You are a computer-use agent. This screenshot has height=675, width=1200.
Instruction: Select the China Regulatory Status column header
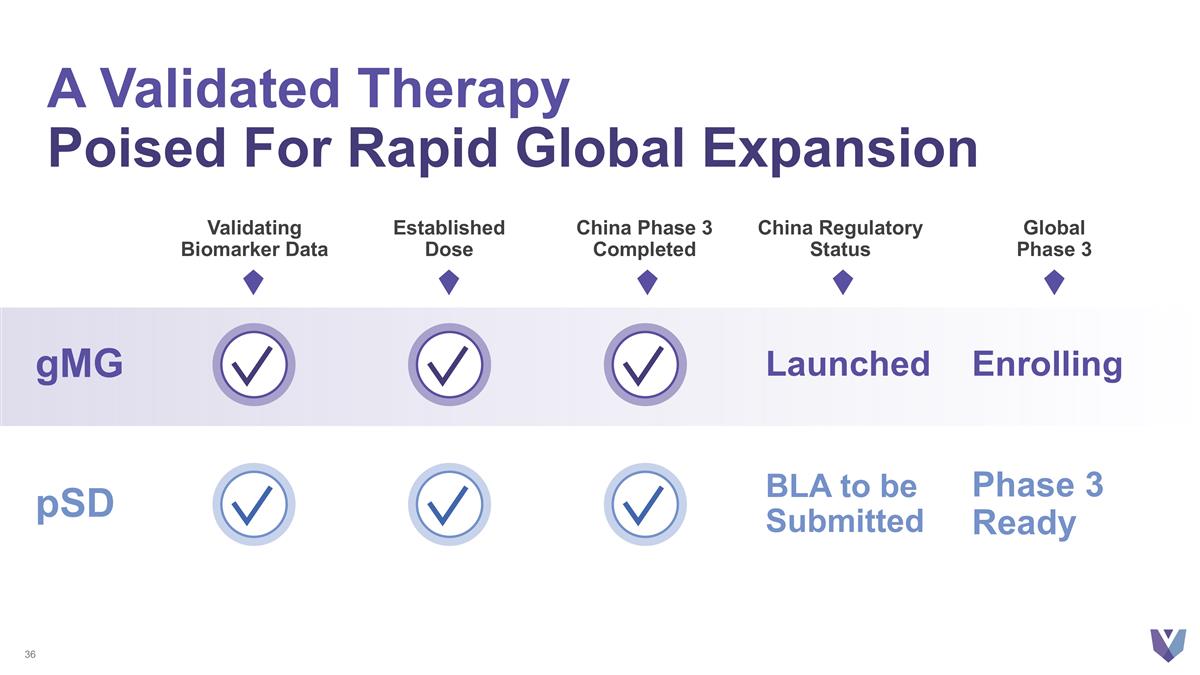coord(840,239)
